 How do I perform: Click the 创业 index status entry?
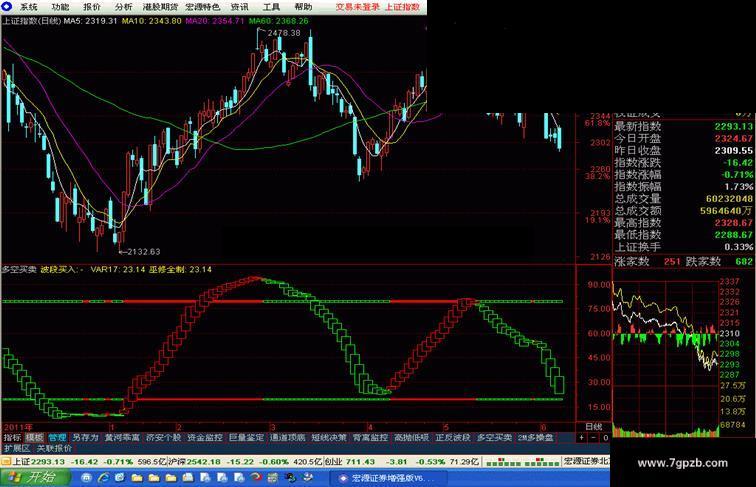(x=401, y=462)
